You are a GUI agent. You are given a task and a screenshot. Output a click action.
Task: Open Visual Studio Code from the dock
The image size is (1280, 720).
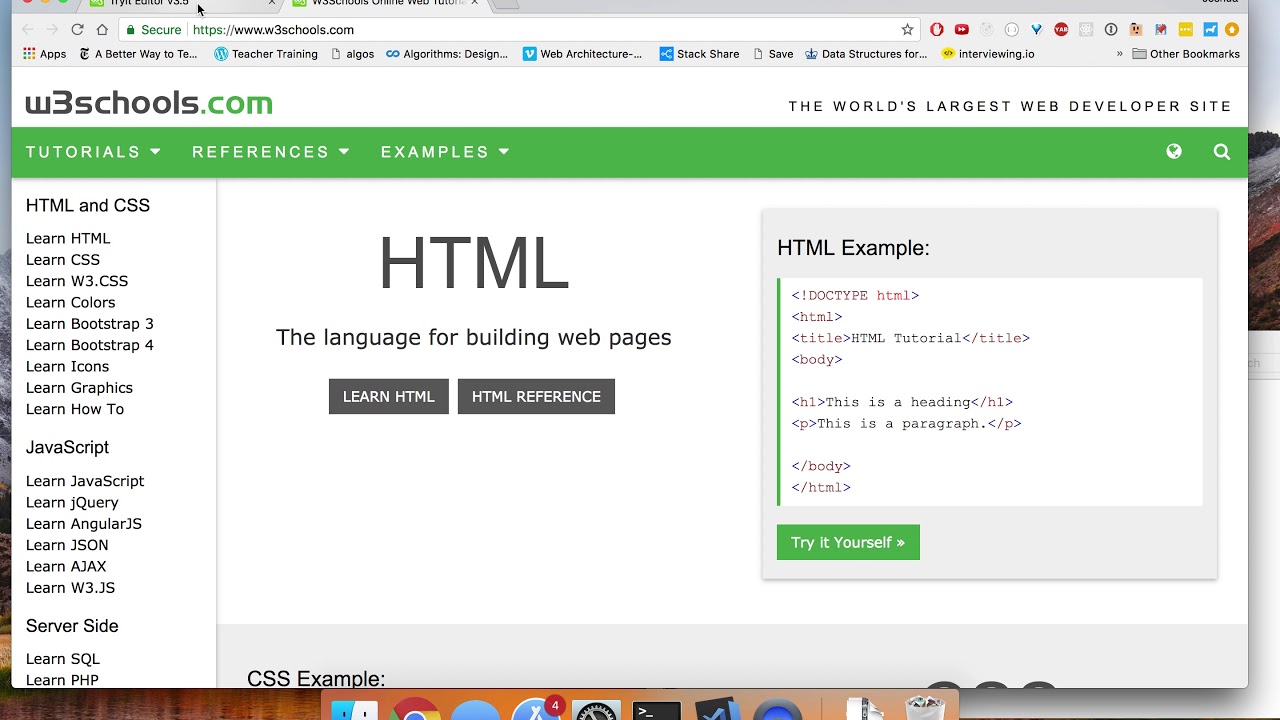717,708
